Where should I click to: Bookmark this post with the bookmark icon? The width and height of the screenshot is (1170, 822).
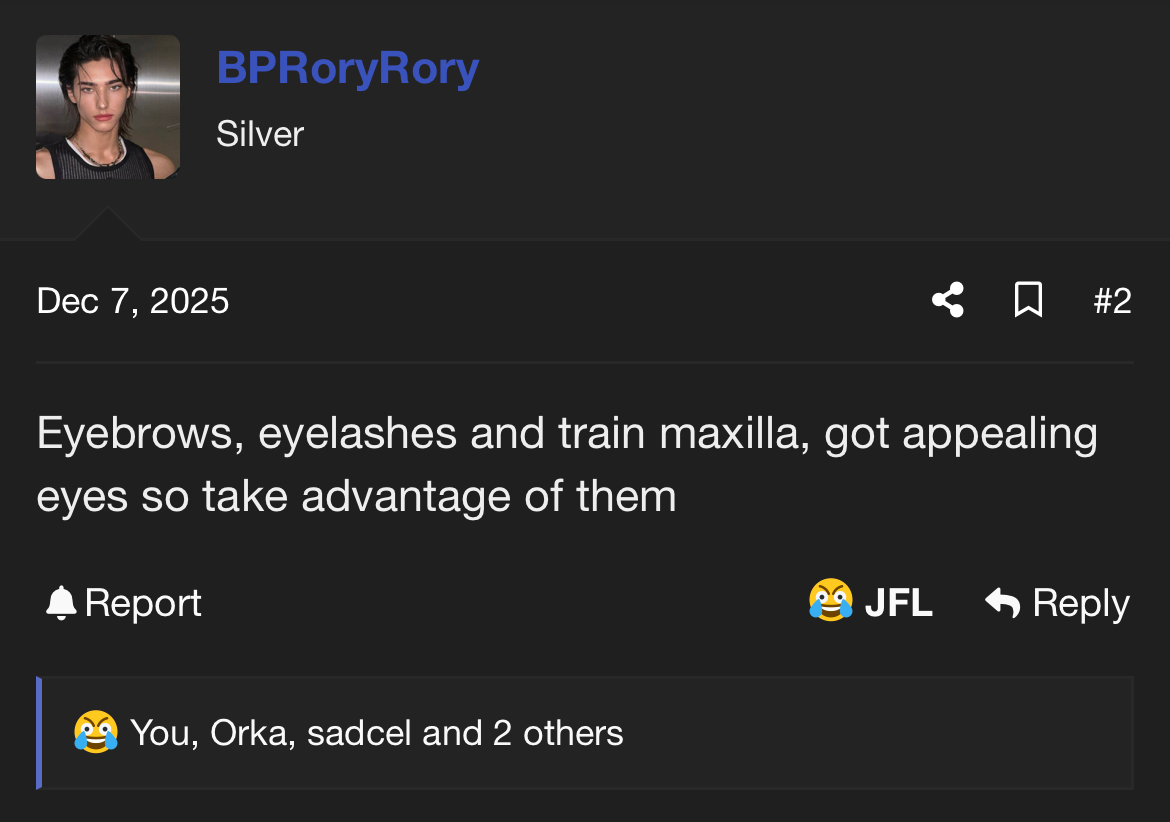click(1028, 300)
